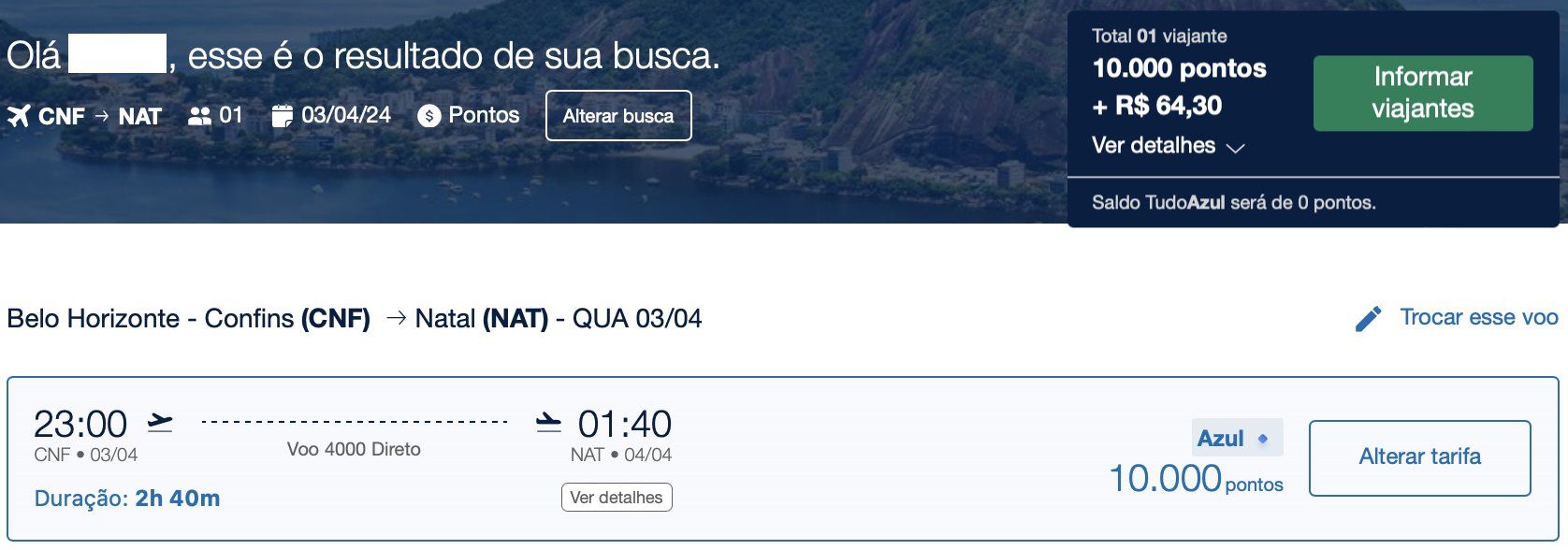The width and height of the screenshot is (1568, 550).
Task: Click the 03/04/24 date in search summary
Action: pos(346,115)
